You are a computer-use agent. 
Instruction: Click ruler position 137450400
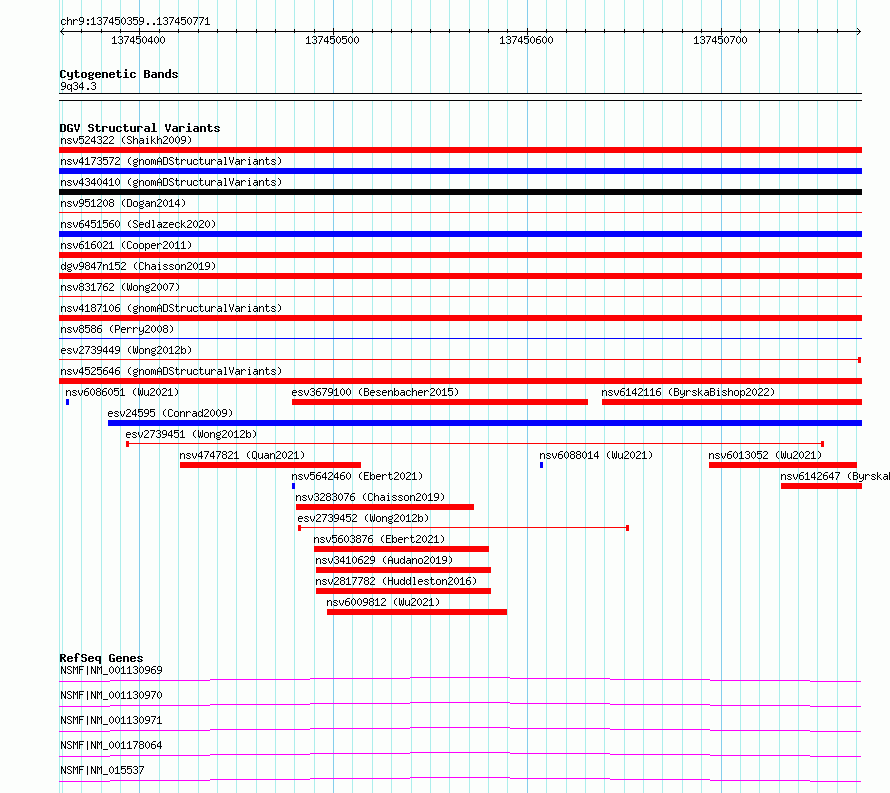tap(138, 40)
